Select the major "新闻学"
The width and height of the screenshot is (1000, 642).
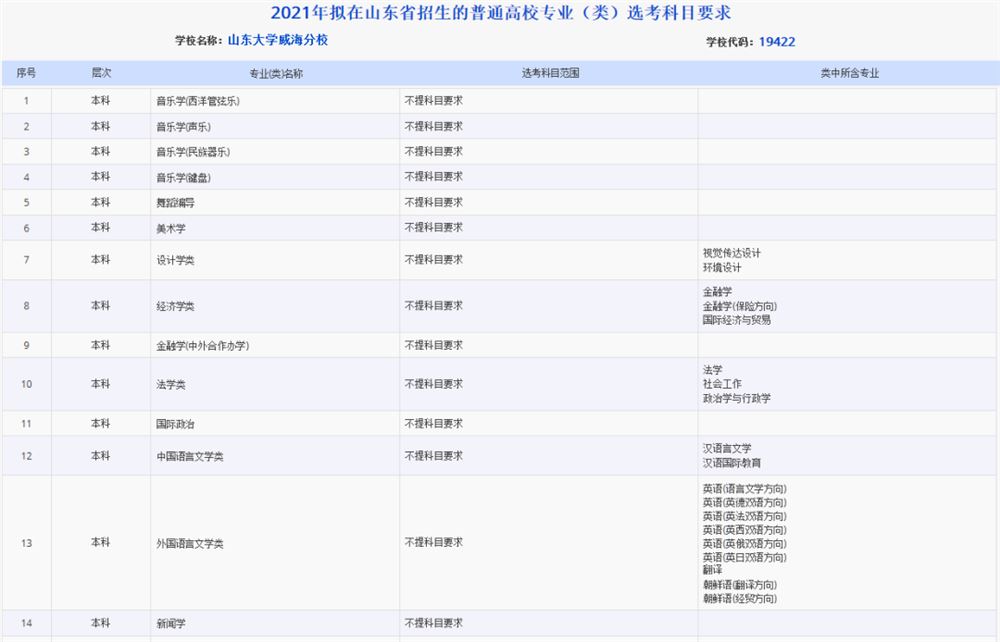(171, 624)
